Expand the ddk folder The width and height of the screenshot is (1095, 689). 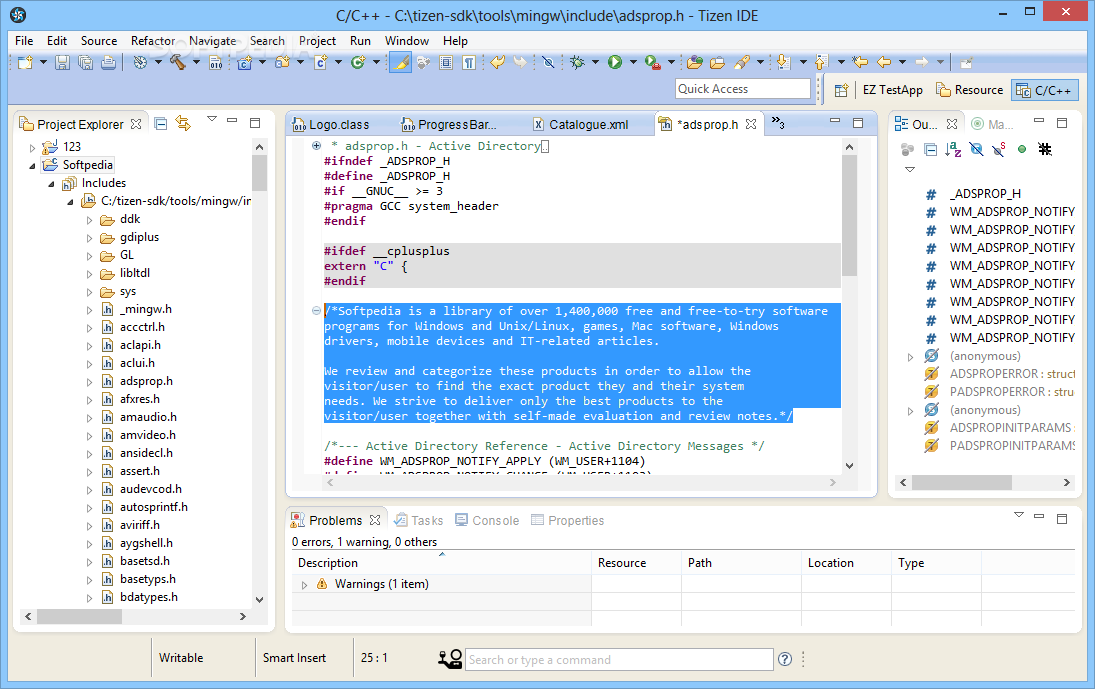[89, 220]
